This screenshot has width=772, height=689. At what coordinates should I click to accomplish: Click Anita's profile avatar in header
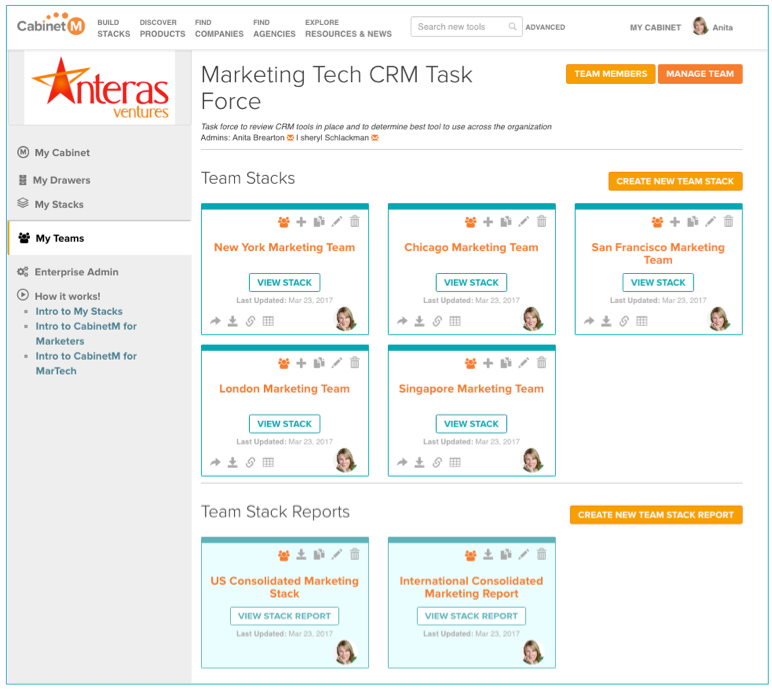[x=700, y=26]
